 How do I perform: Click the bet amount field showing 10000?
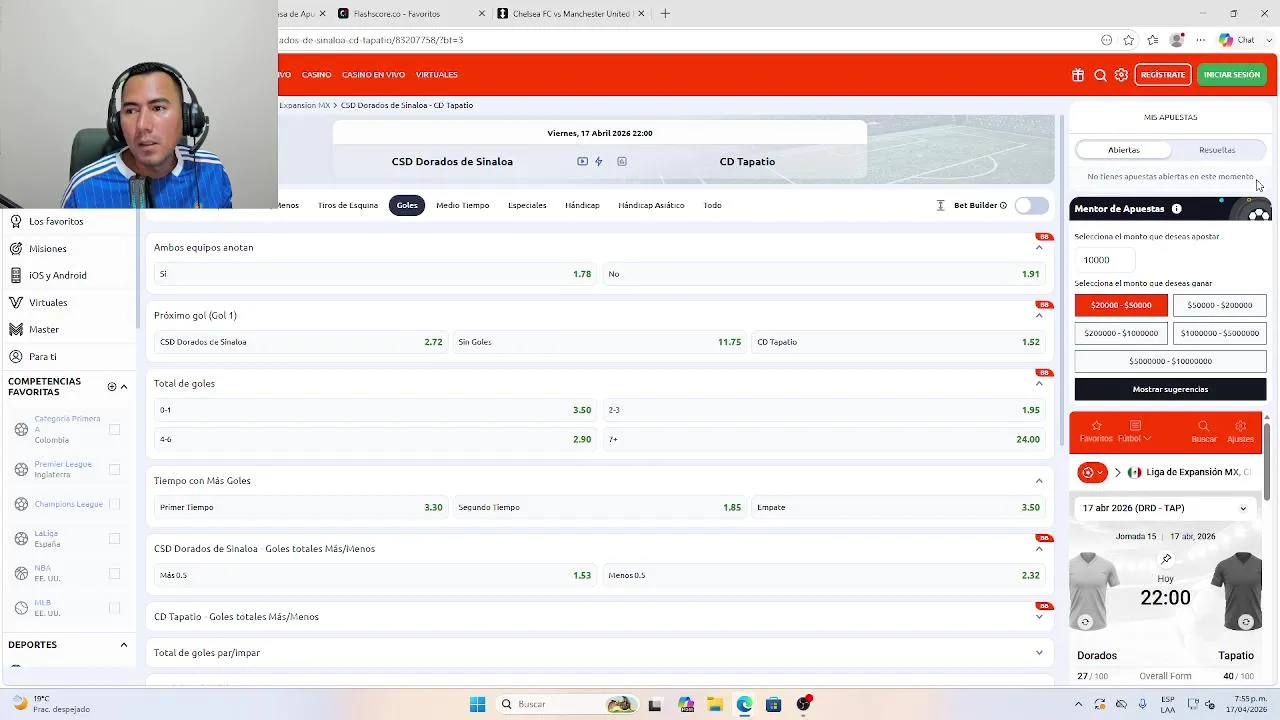tap(1106, 260)
